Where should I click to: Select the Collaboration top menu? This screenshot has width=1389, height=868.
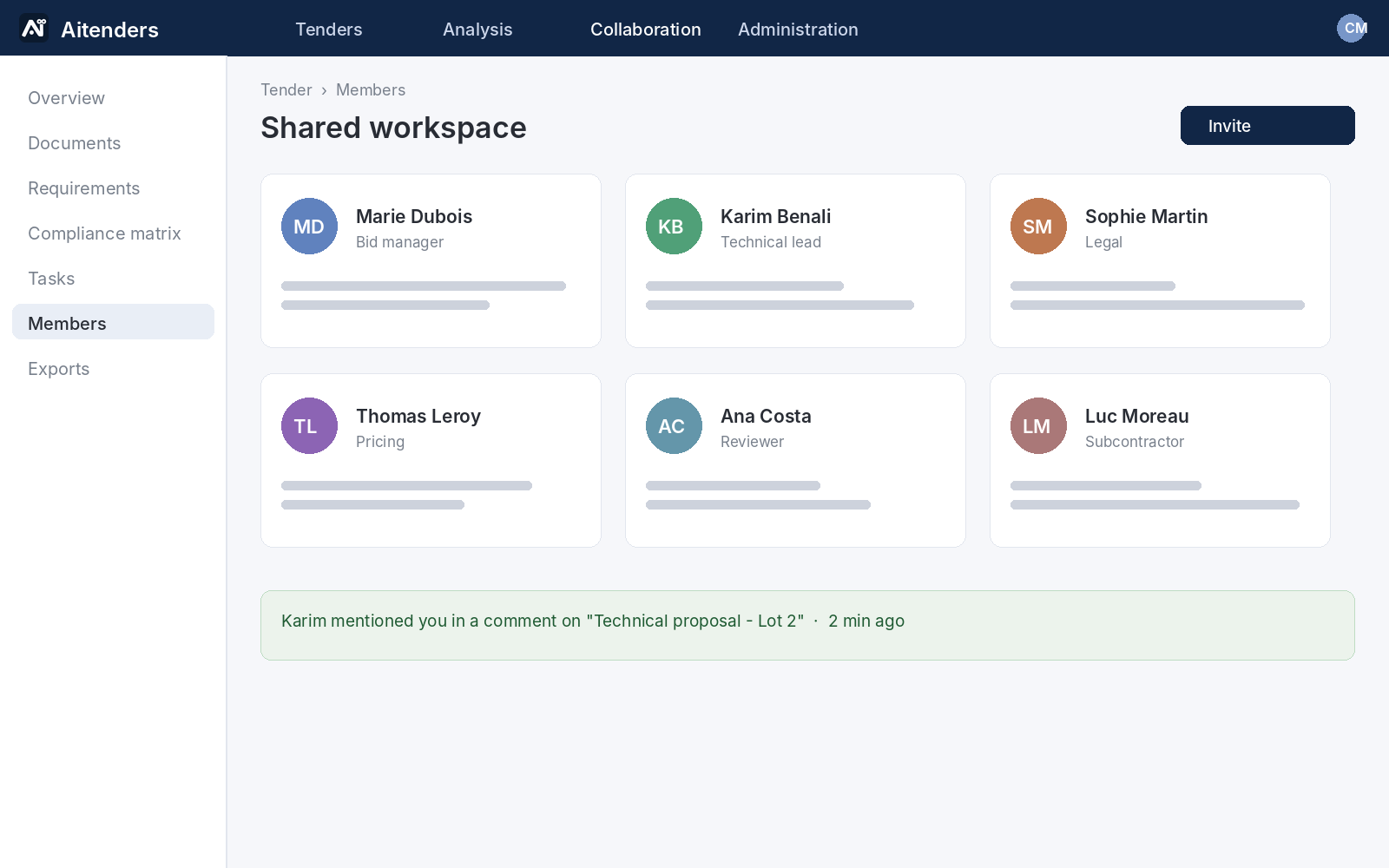[x=646, y=30]
